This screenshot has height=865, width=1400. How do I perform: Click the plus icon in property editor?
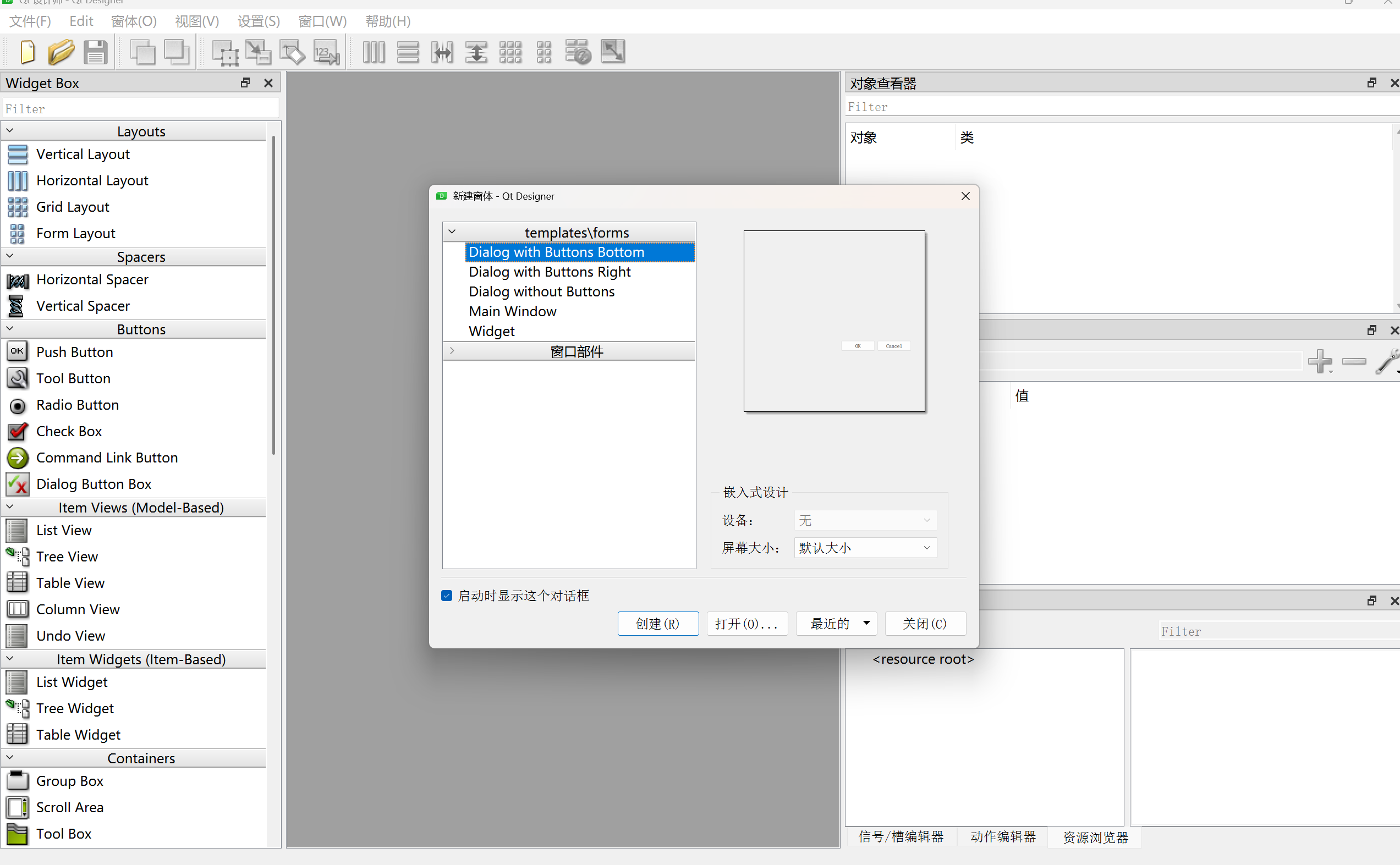pos(1320,361)
